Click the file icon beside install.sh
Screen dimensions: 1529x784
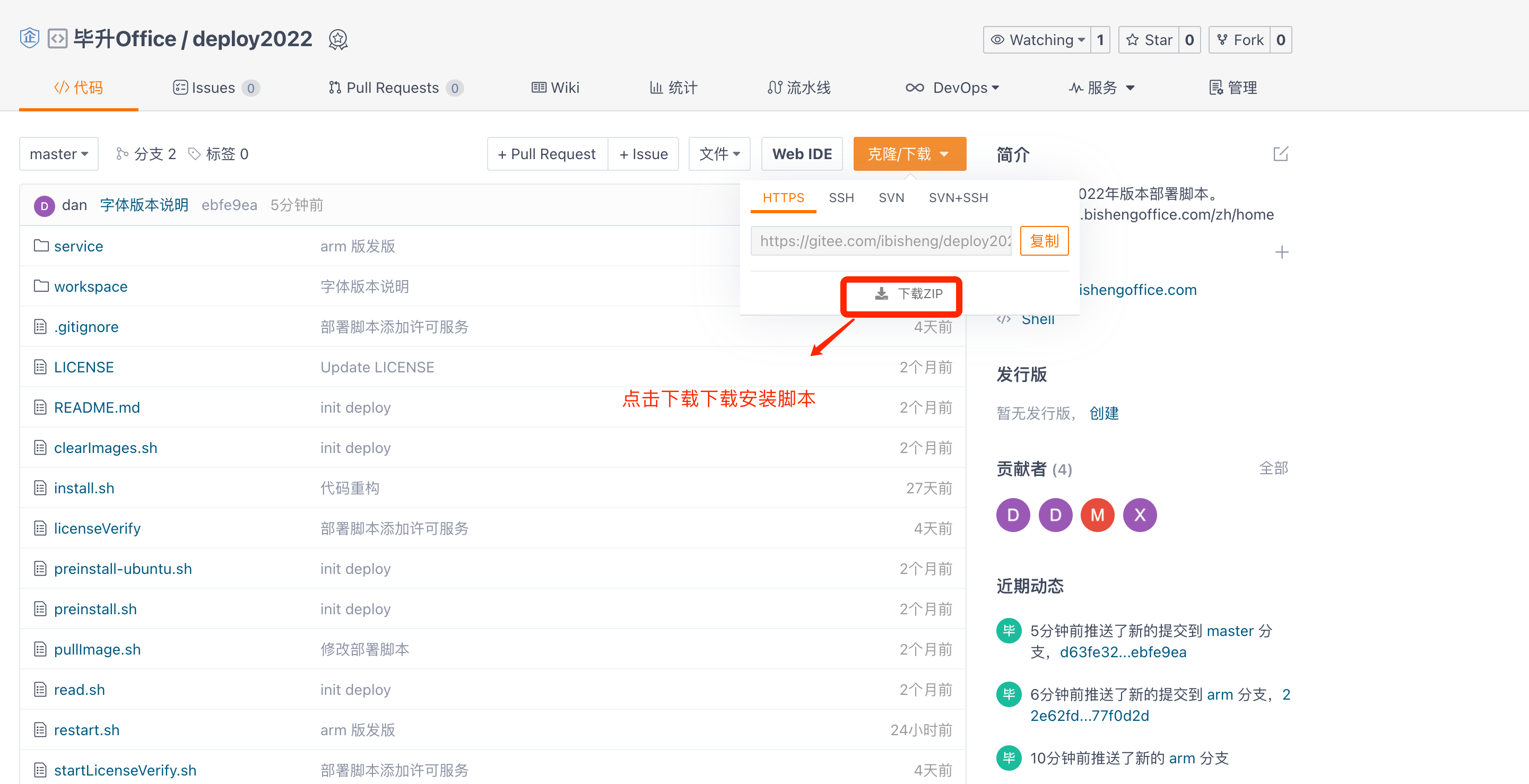pos(40,488)
